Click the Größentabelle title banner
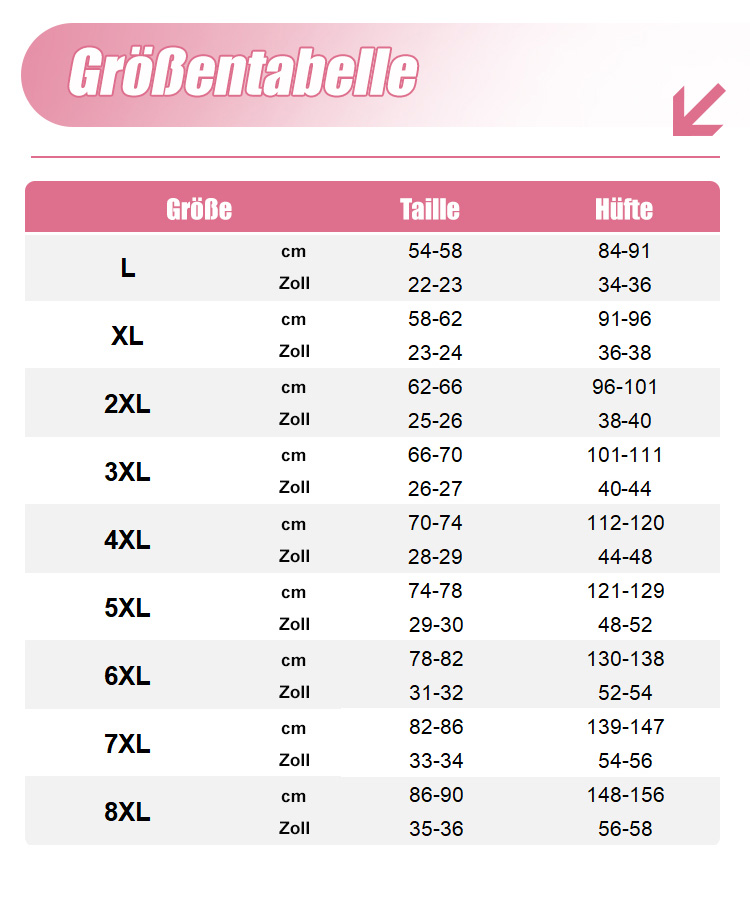 [x=243, y=73]
